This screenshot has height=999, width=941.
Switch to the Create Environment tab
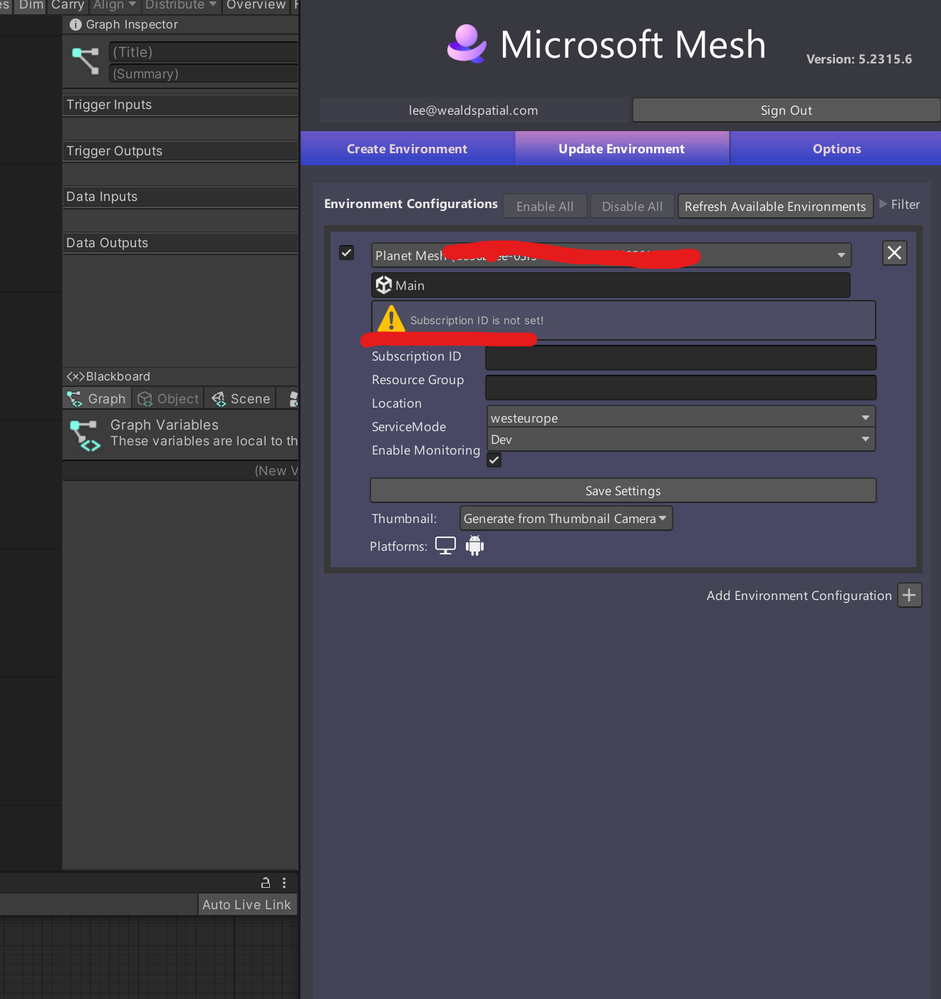(x=407, y=148)
